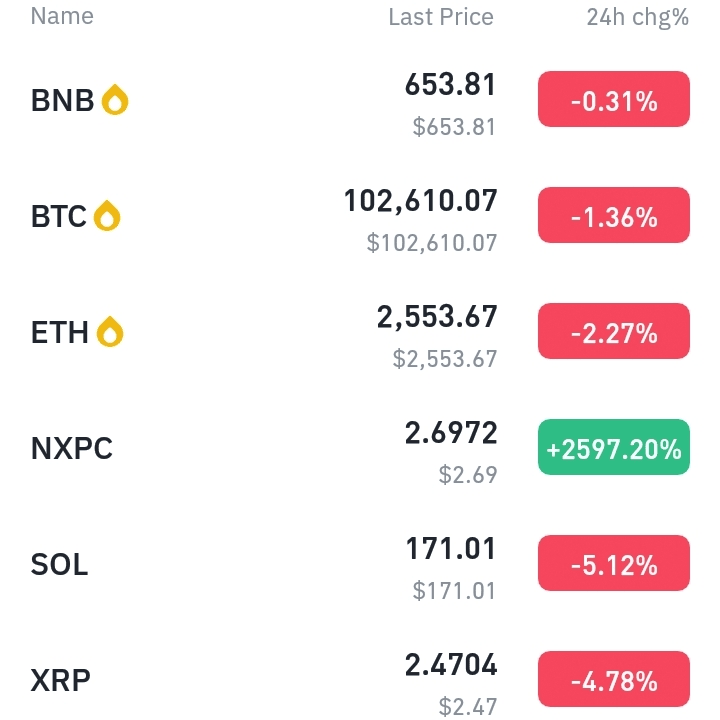Screen dimensions: 720x720
Task: Toggle BNB -0.31% change badge
Action: (x=614, y=99)
